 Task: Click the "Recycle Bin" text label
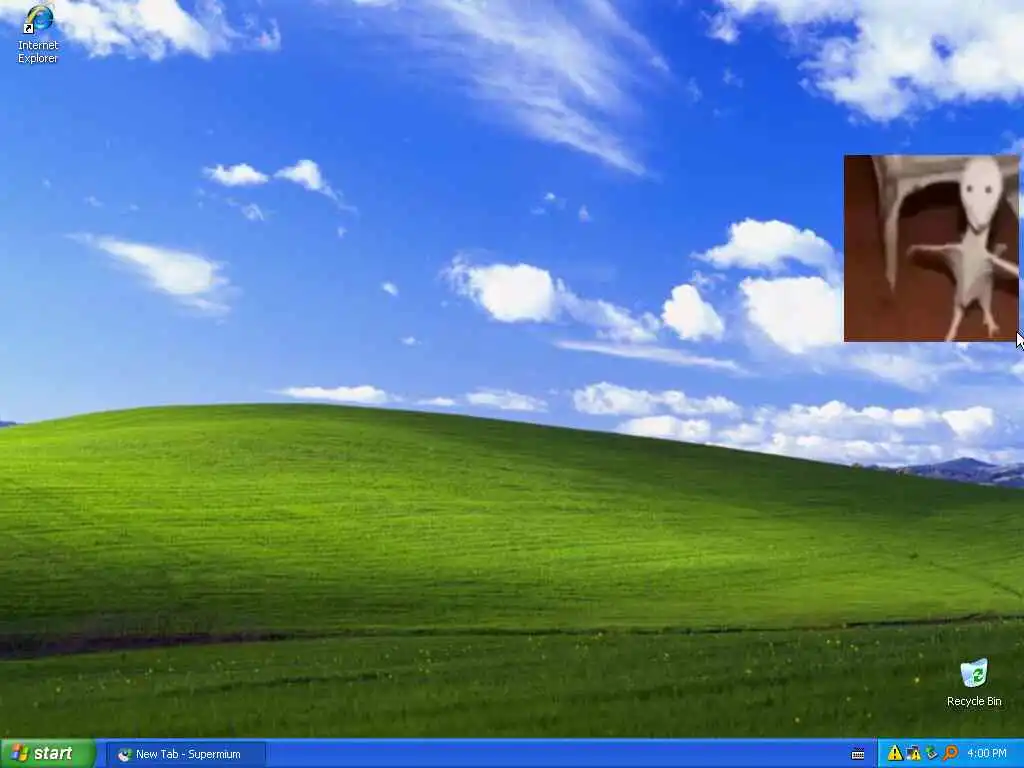click(x=974, y=701)
